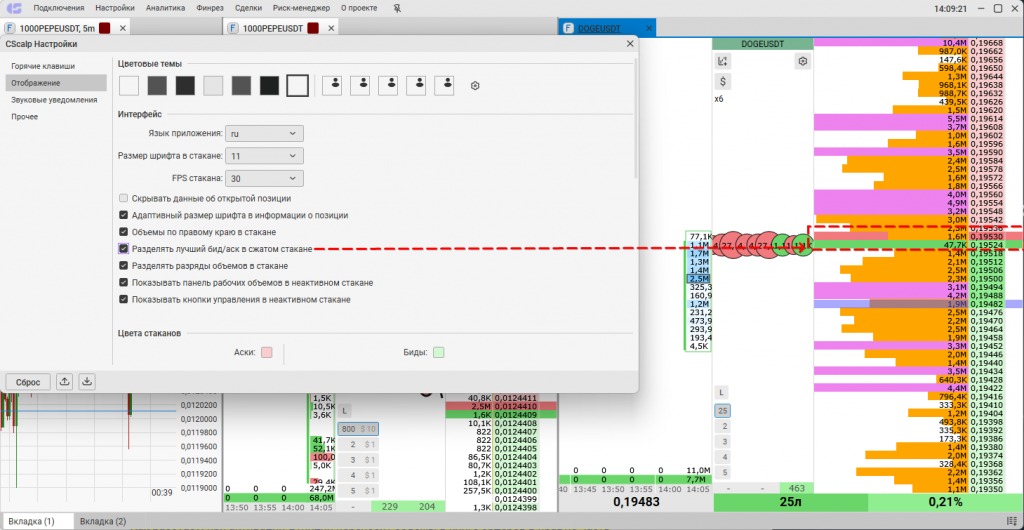This screenshot has height=530, width=1024.
Task: Open Горячие клавиши settings section
Action: [56, 66]
